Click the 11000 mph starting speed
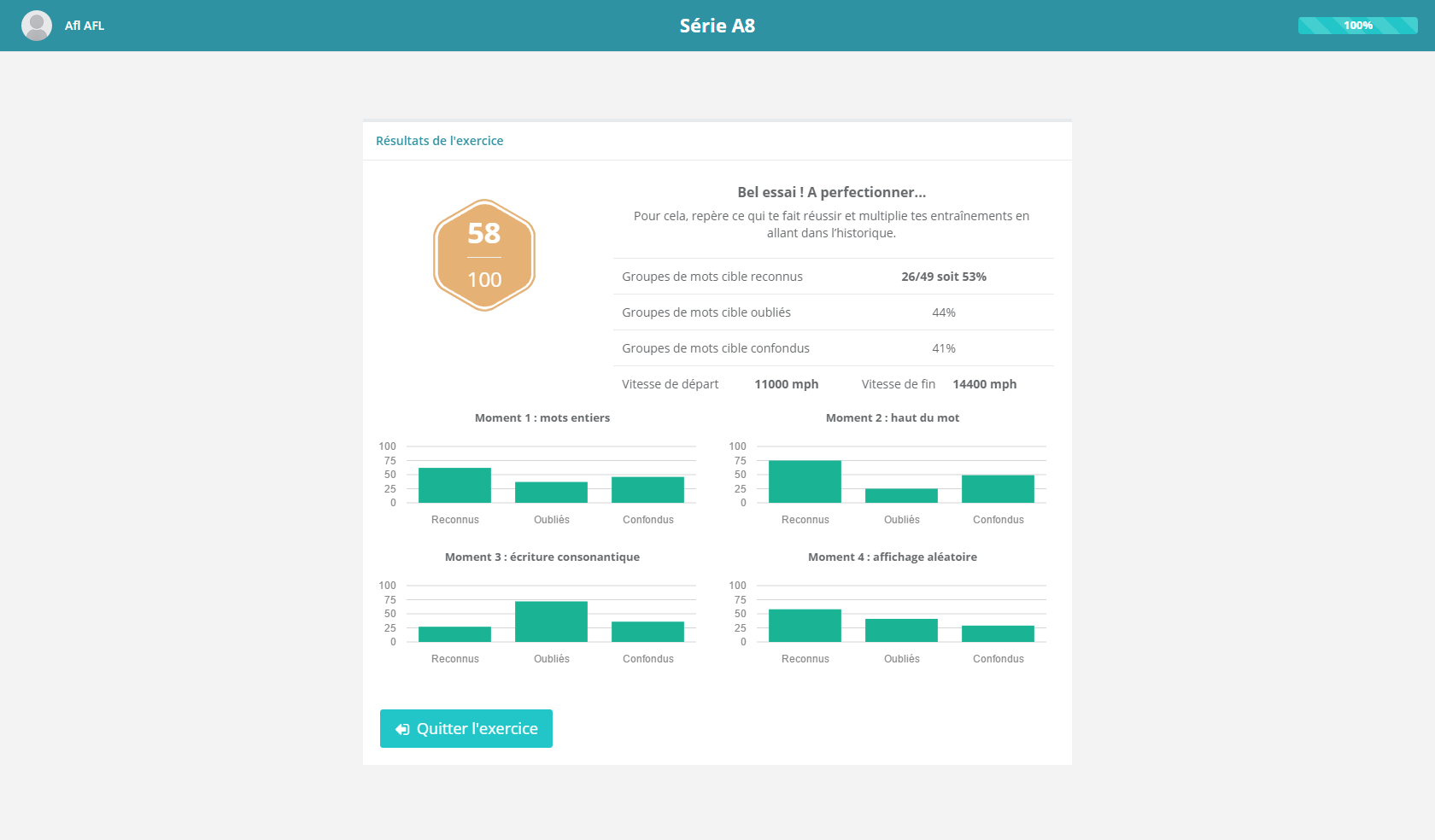 pos(787,384)
